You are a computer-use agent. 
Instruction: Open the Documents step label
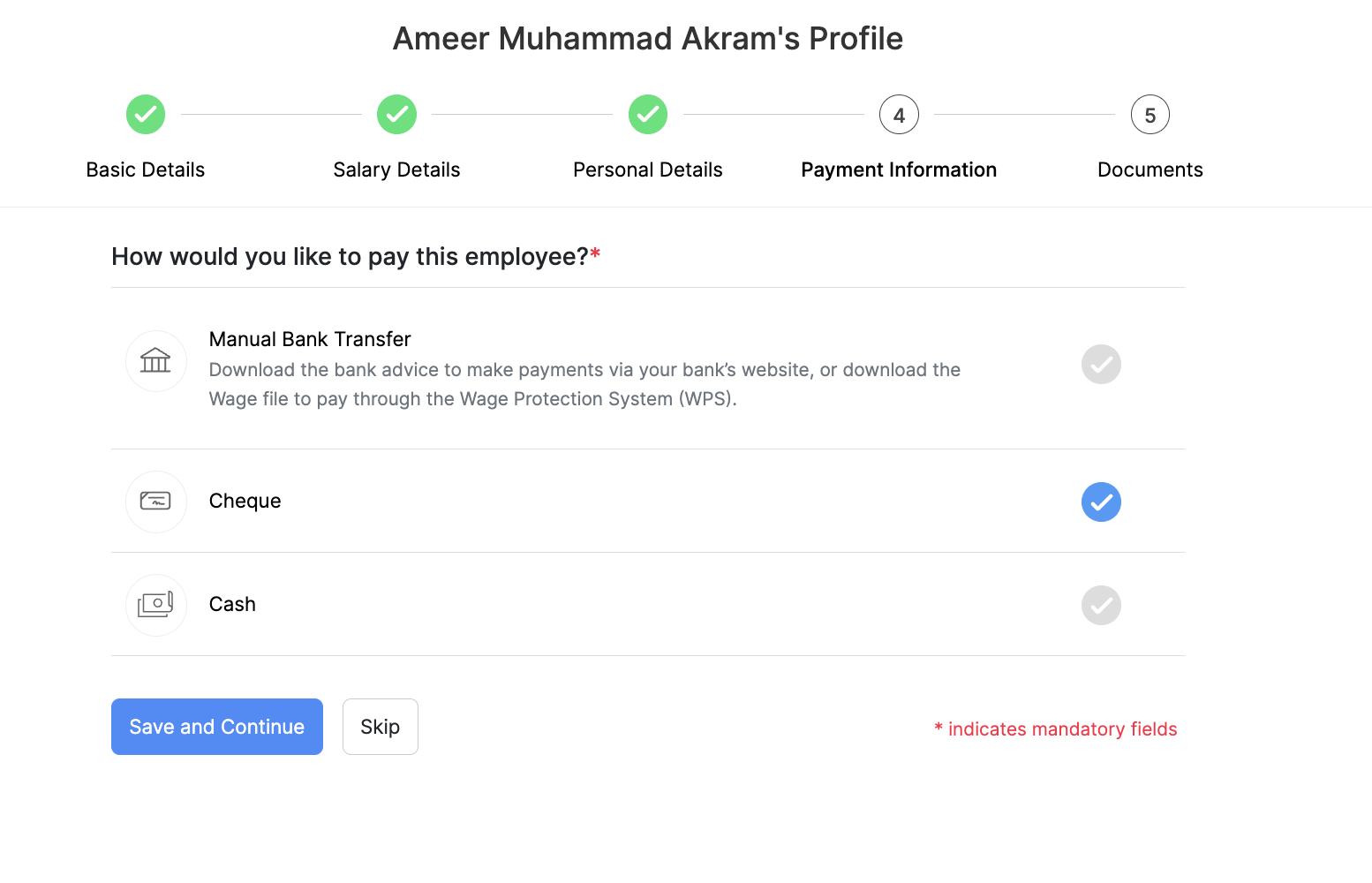[x=1150, y=170]
